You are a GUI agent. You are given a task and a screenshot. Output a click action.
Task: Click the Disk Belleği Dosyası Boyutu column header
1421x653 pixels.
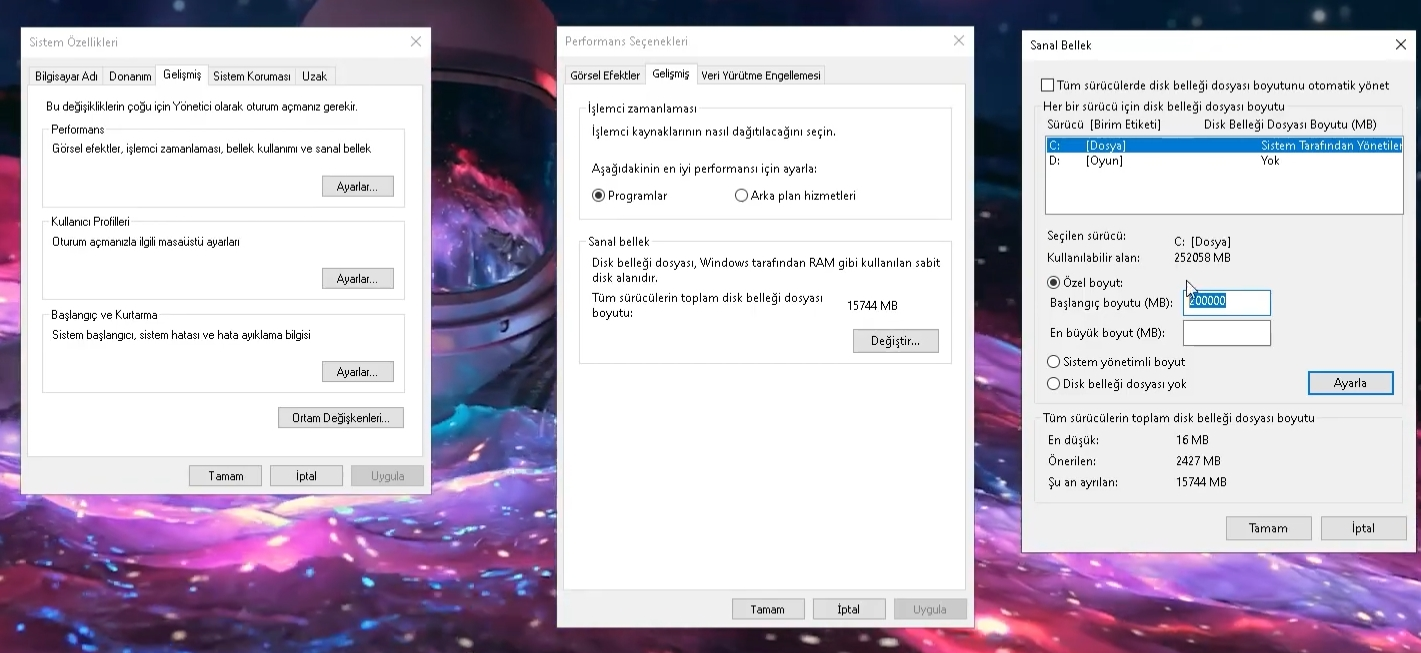click(1290, 124)
